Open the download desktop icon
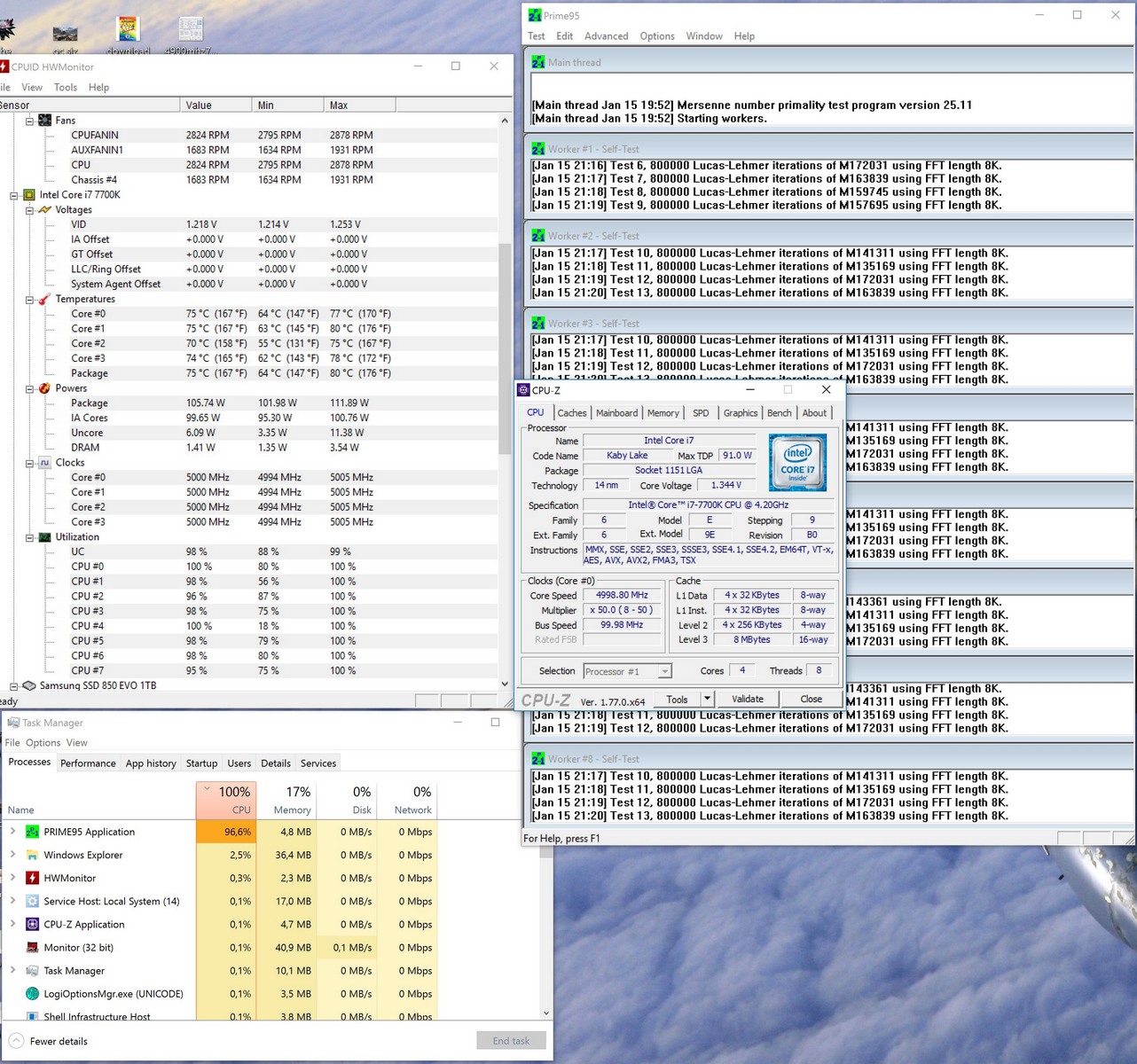The width and height of the screenshot is (1137, 1064). (x=128, y=35)
